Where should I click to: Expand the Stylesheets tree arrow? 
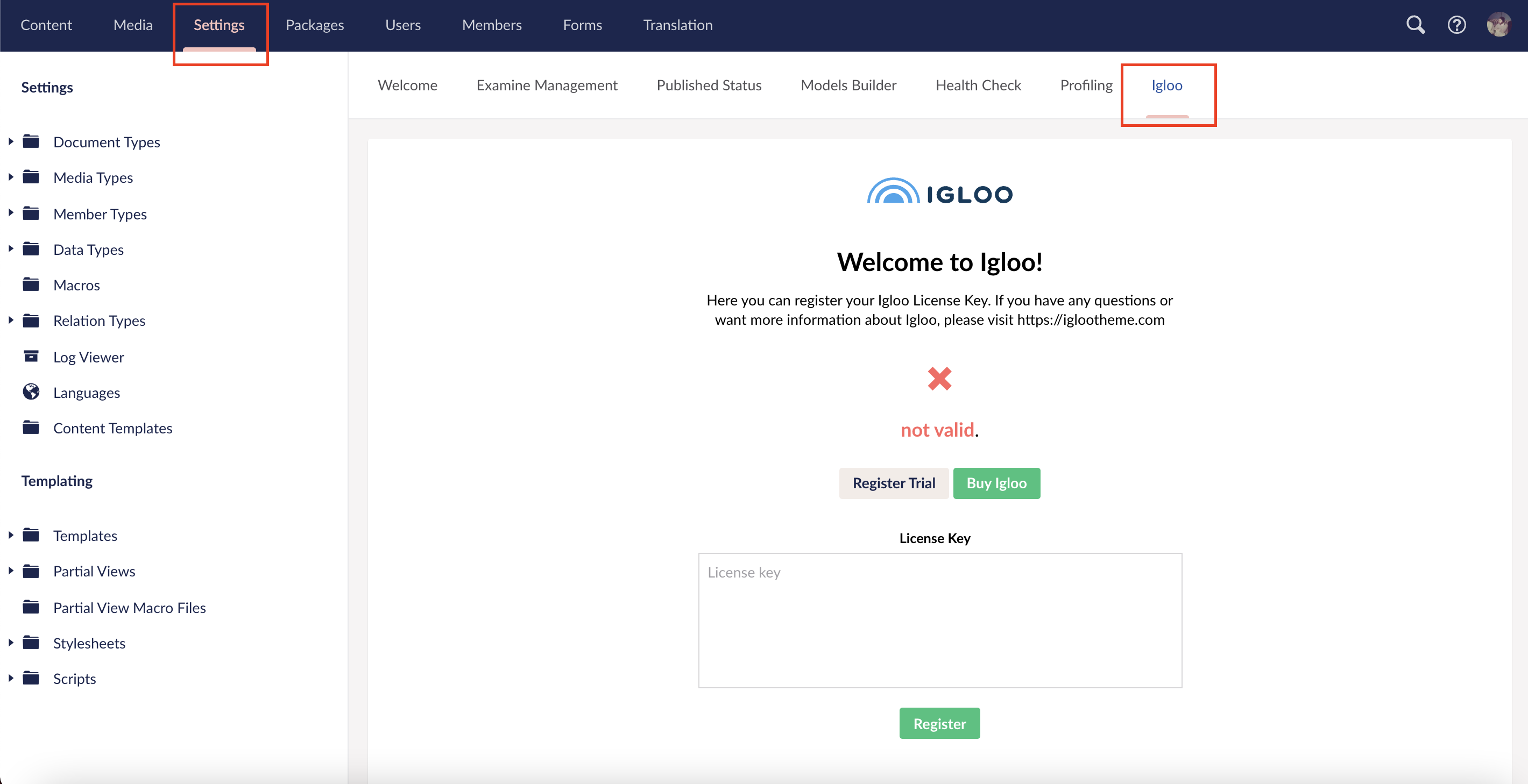click(x=11, y=643)
